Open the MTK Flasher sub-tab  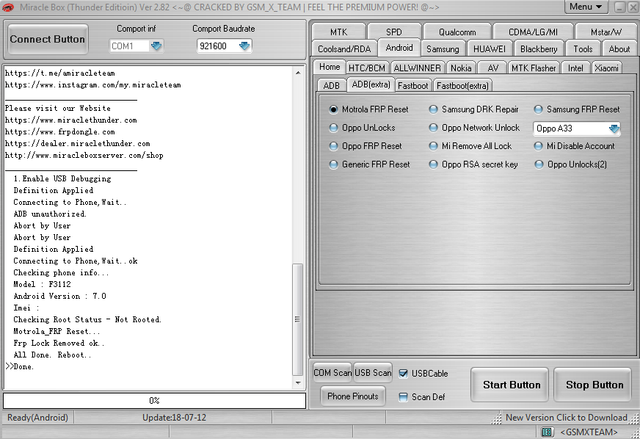tap(533, 68)
